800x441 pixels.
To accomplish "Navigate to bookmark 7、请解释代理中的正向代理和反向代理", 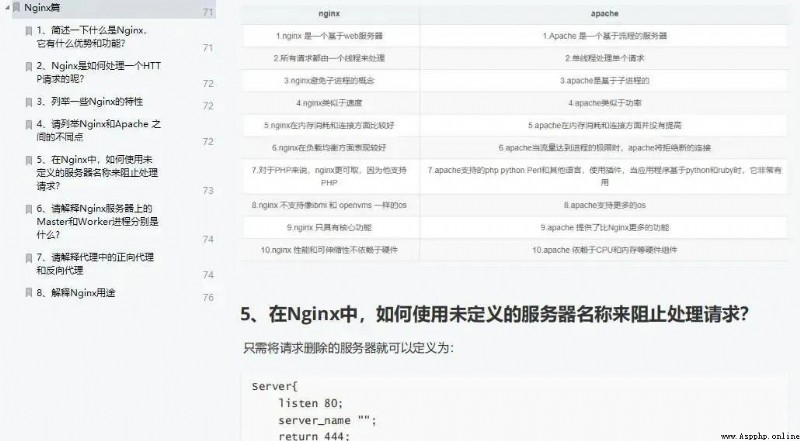I will coord(95,264).
